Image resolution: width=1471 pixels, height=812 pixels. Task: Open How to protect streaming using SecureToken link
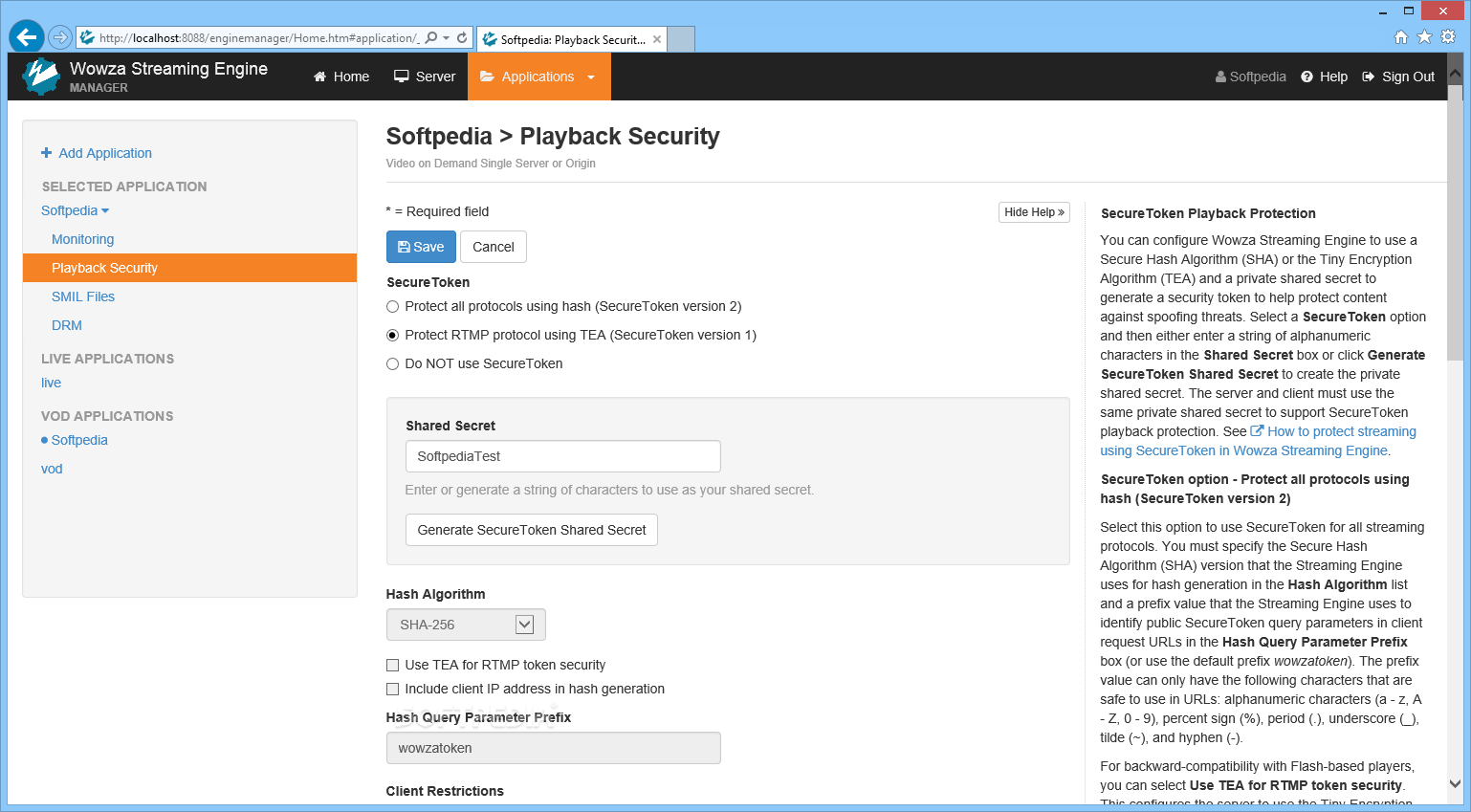coord(1258,441)
